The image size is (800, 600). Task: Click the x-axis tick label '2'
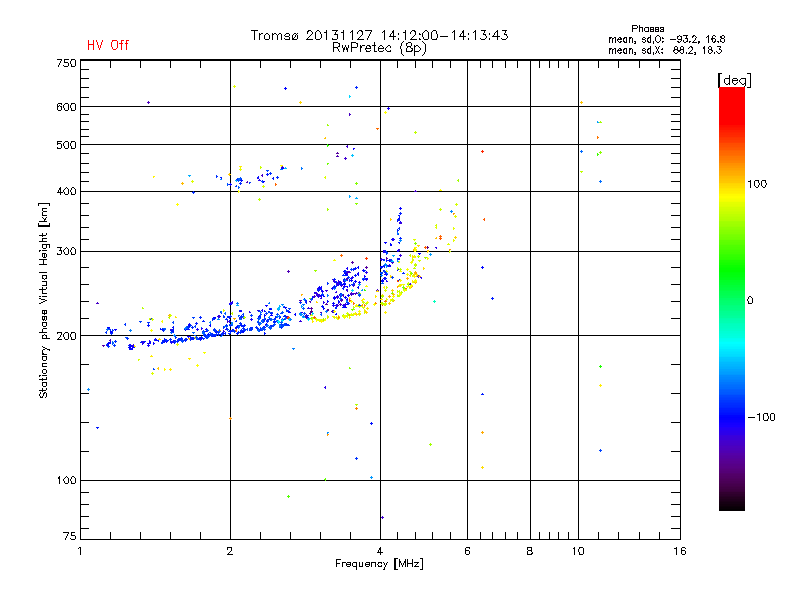[230, 551]
